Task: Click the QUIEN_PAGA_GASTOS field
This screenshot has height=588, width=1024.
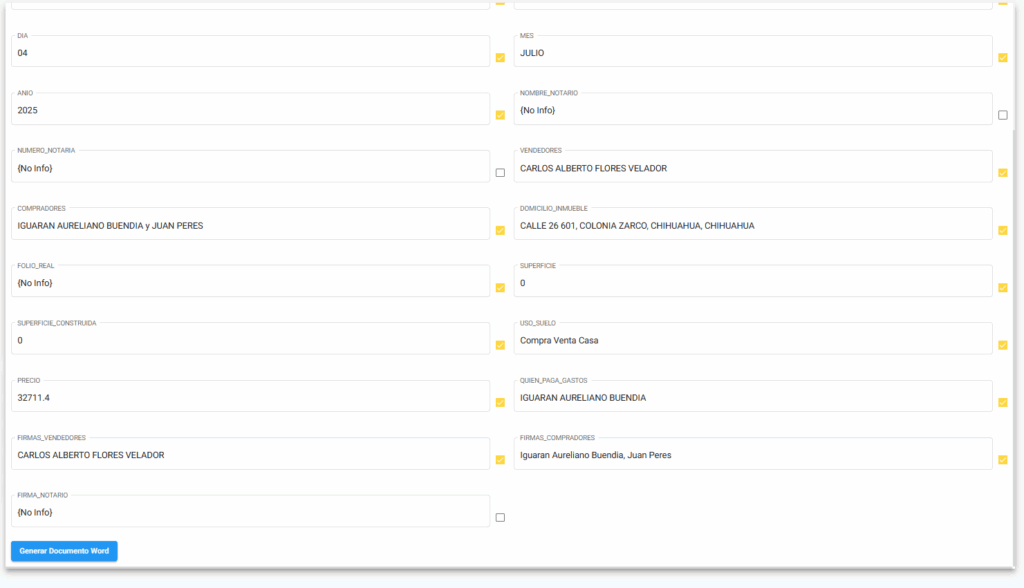Action: point(752,397)
